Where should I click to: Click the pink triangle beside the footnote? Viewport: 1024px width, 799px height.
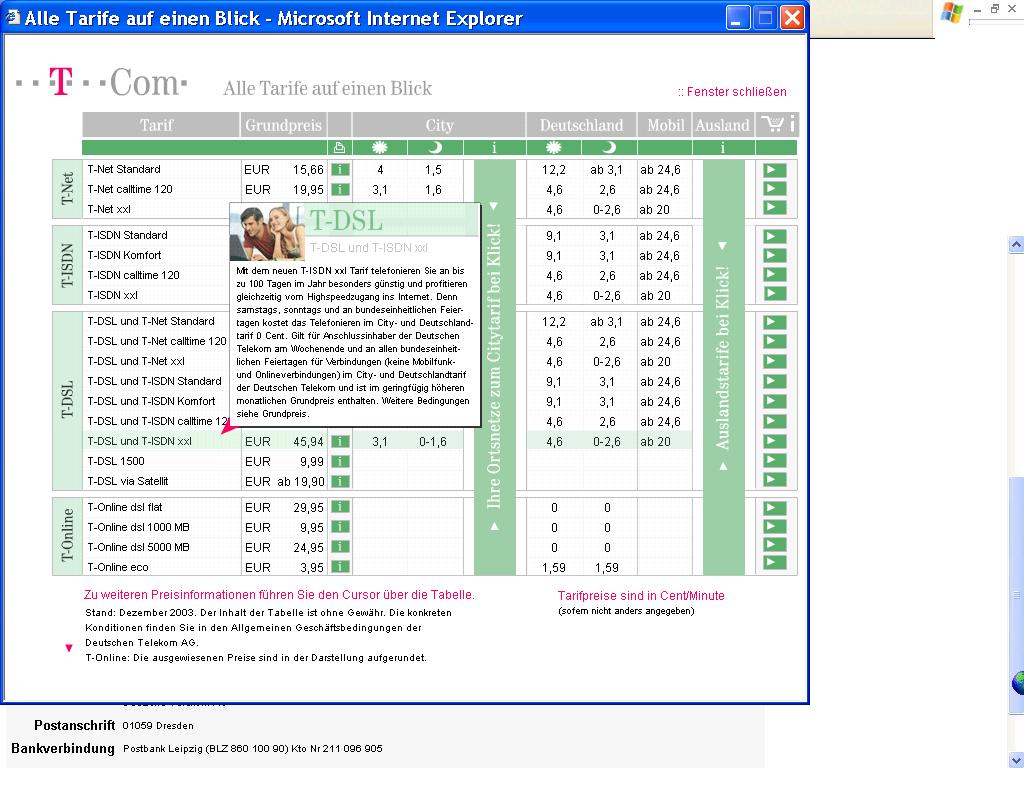pos(69,648)
